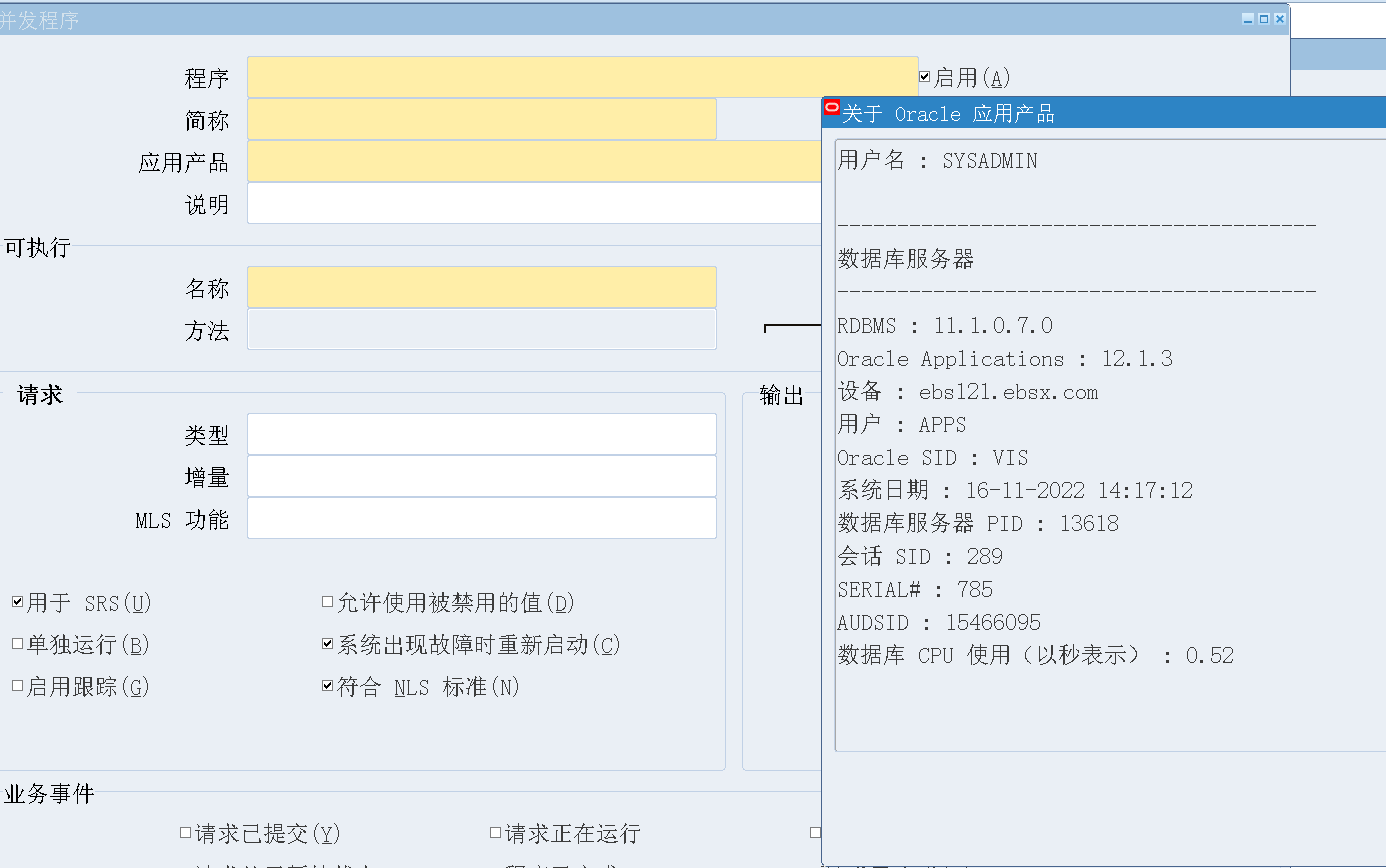Focus the 说明 input field

pos(534,203)
